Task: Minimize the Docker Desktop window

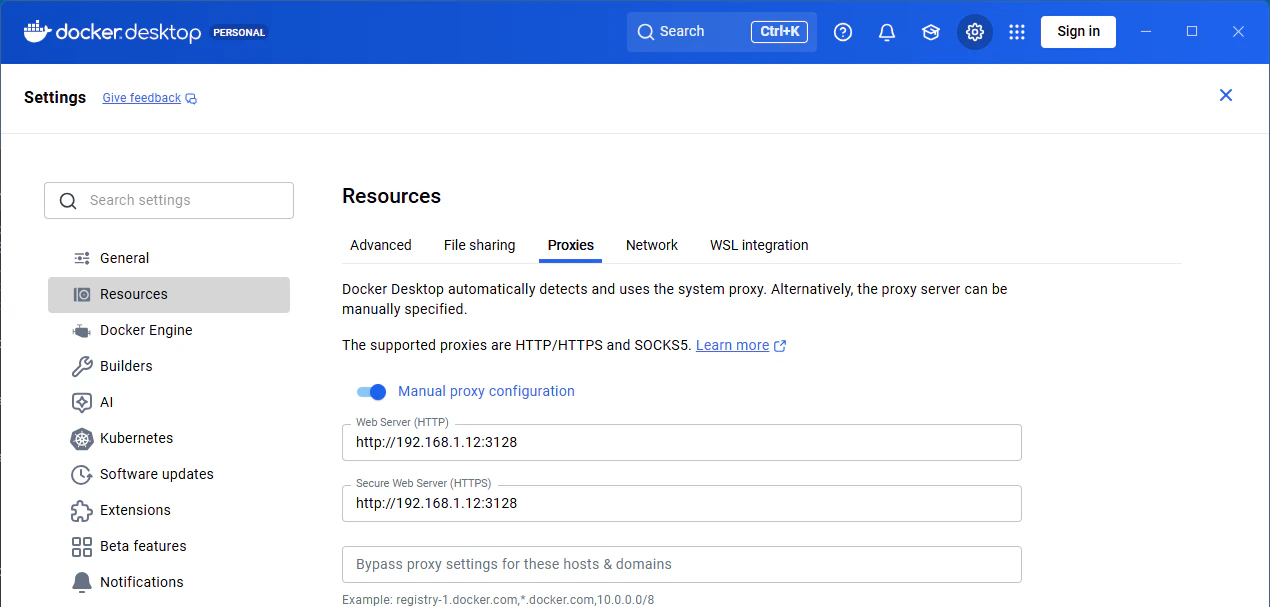Action: (x=1146, y=32)
